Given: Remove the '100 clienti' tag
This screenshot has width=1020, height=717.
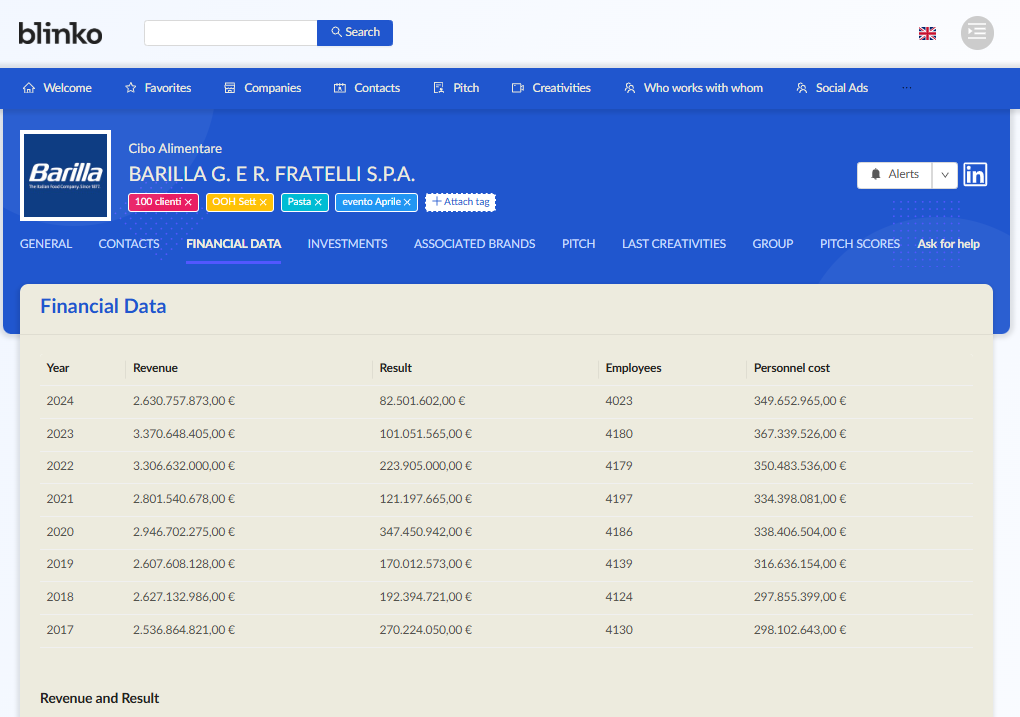Looking at the screenshot, I should (x=188, y=202).
